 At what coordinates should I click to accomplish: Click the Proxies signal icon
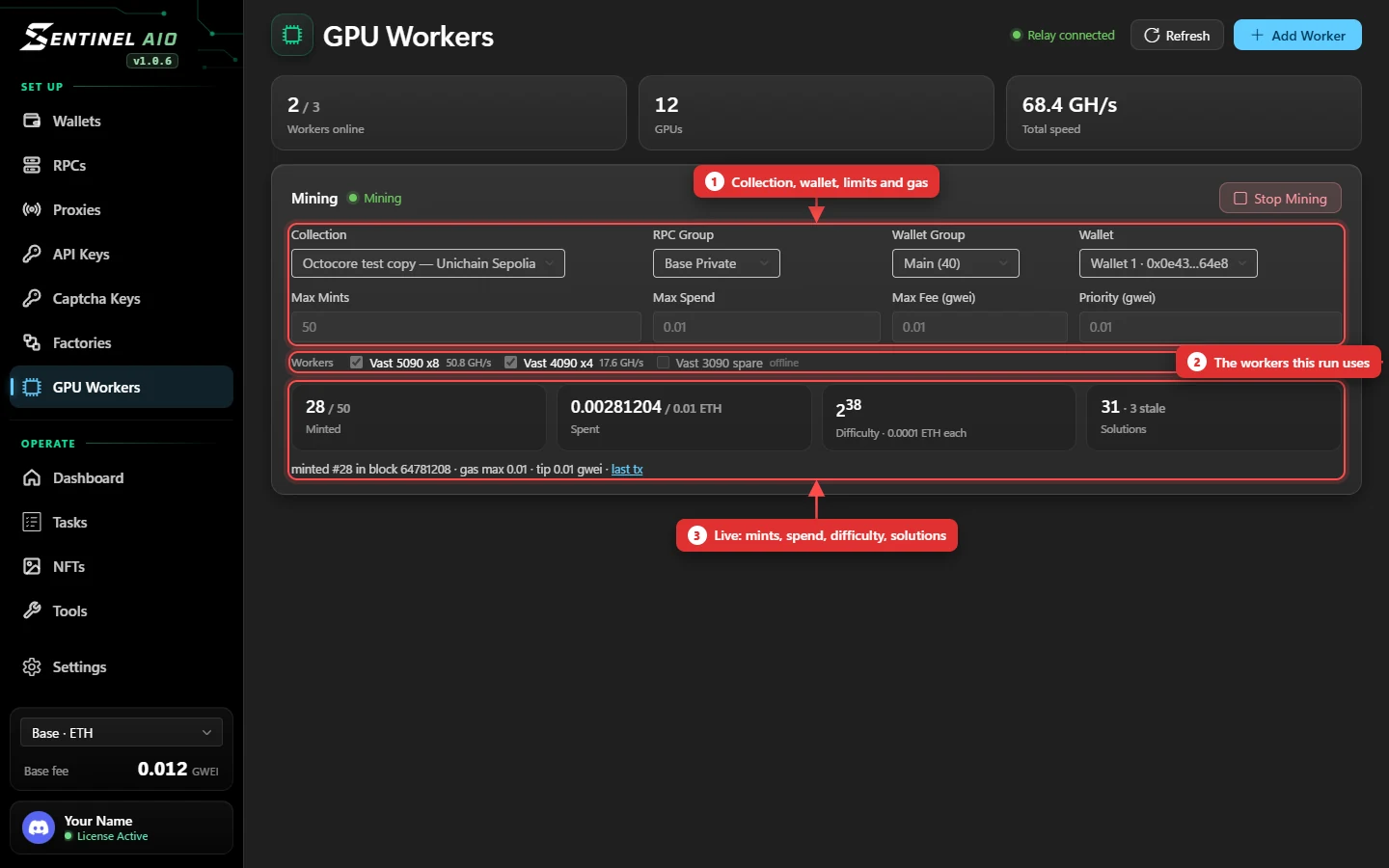point(32,209)
